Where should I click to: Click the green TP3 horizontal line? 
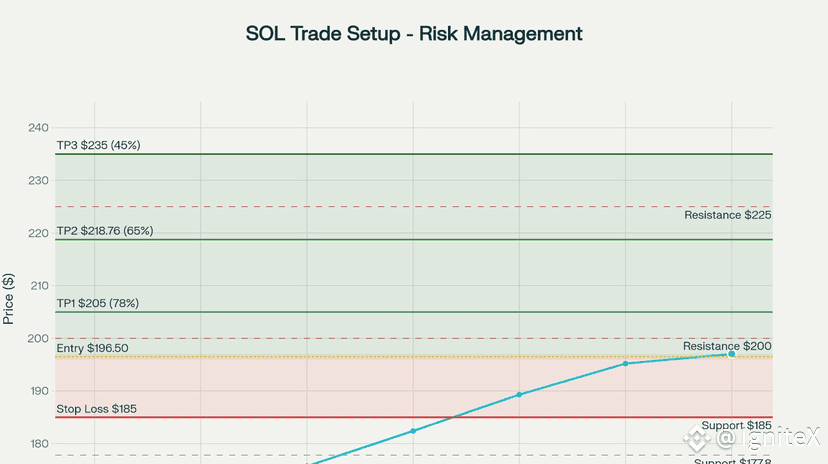[413, 154]
